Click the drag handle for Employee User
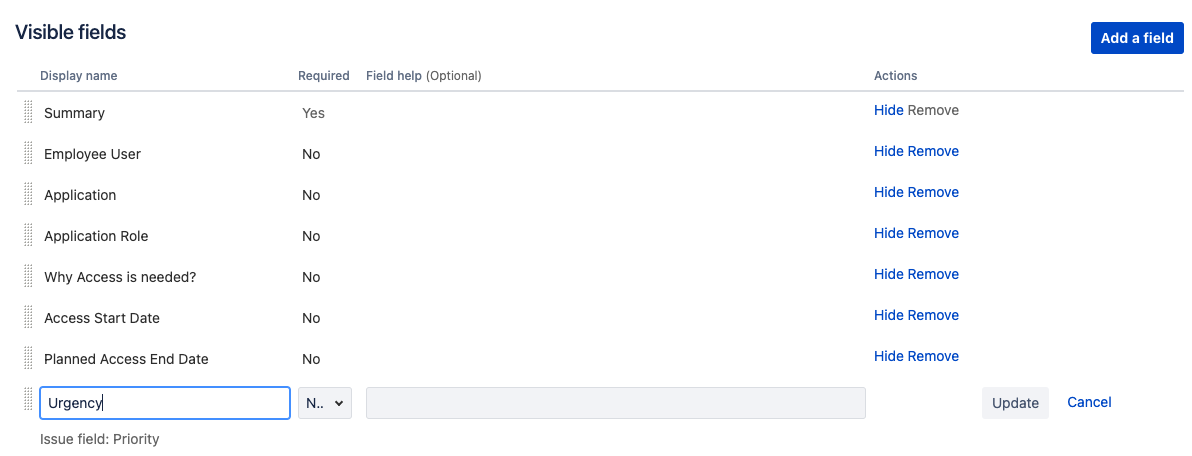1192x456 pixels. pos(28,154)
